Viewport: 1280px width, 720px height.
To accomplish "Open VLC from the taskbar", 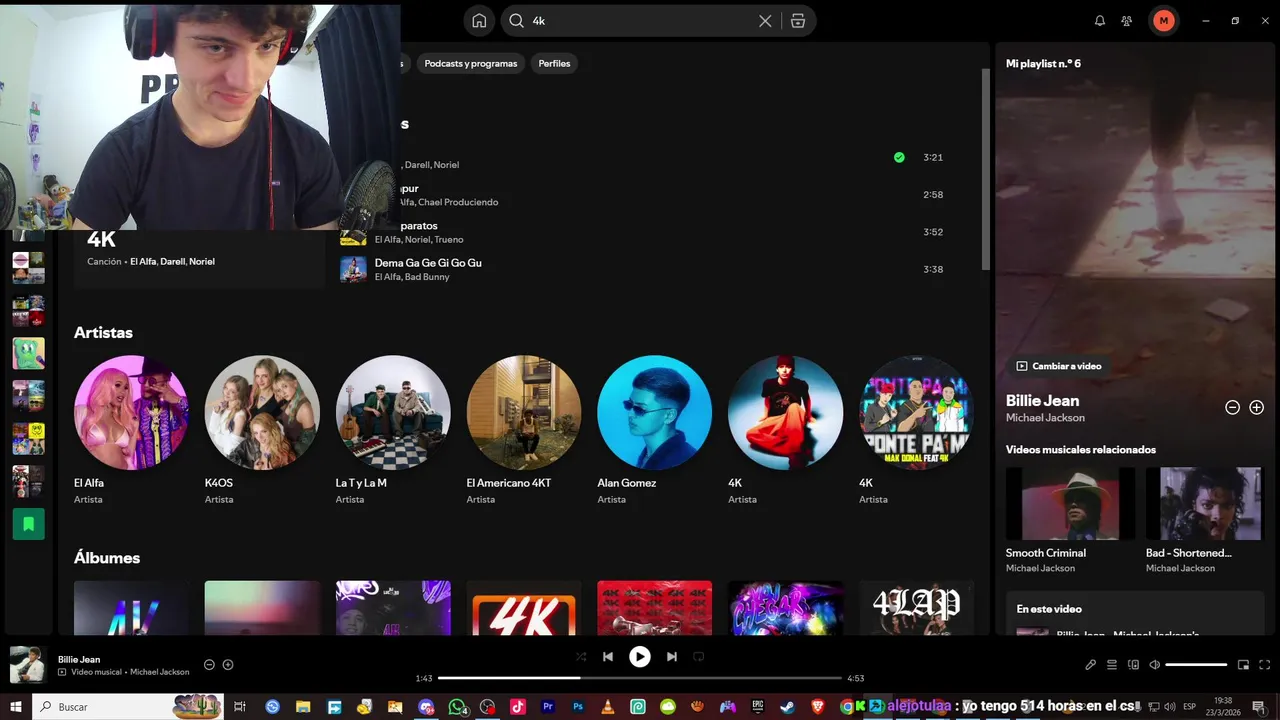I will pos(607,707).
